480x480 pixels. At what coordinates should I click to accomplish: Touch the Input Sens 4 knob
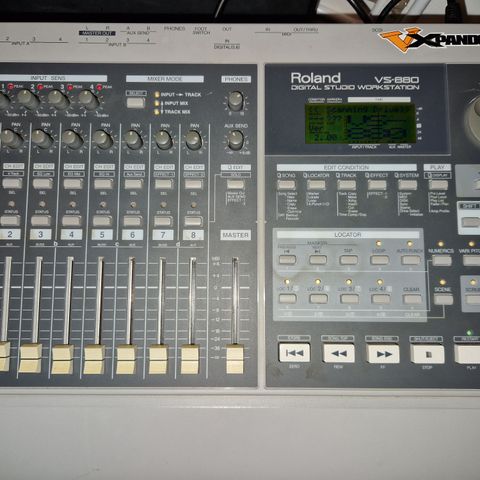[x=89, y=100]
